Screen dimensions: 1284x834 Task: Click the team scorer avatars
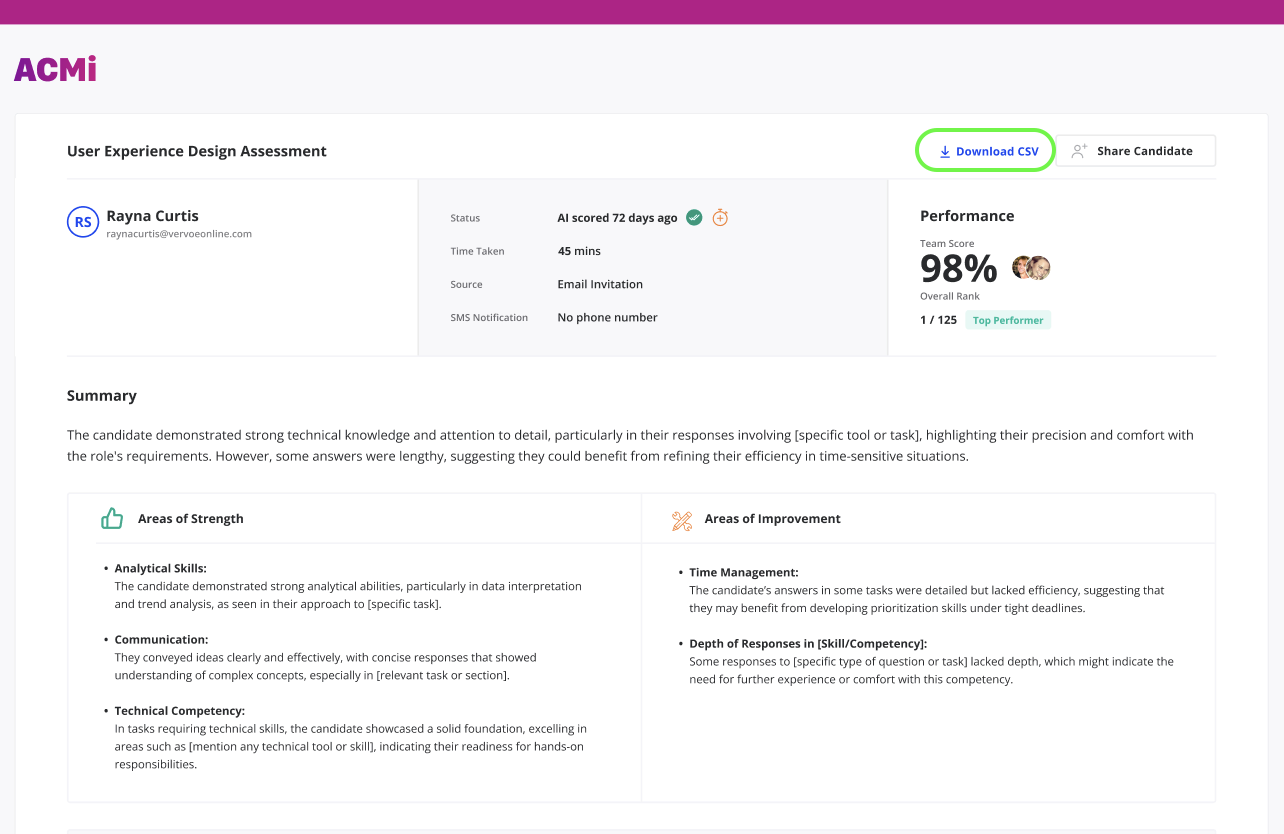pyautogui.click(x=1031, y=268)
